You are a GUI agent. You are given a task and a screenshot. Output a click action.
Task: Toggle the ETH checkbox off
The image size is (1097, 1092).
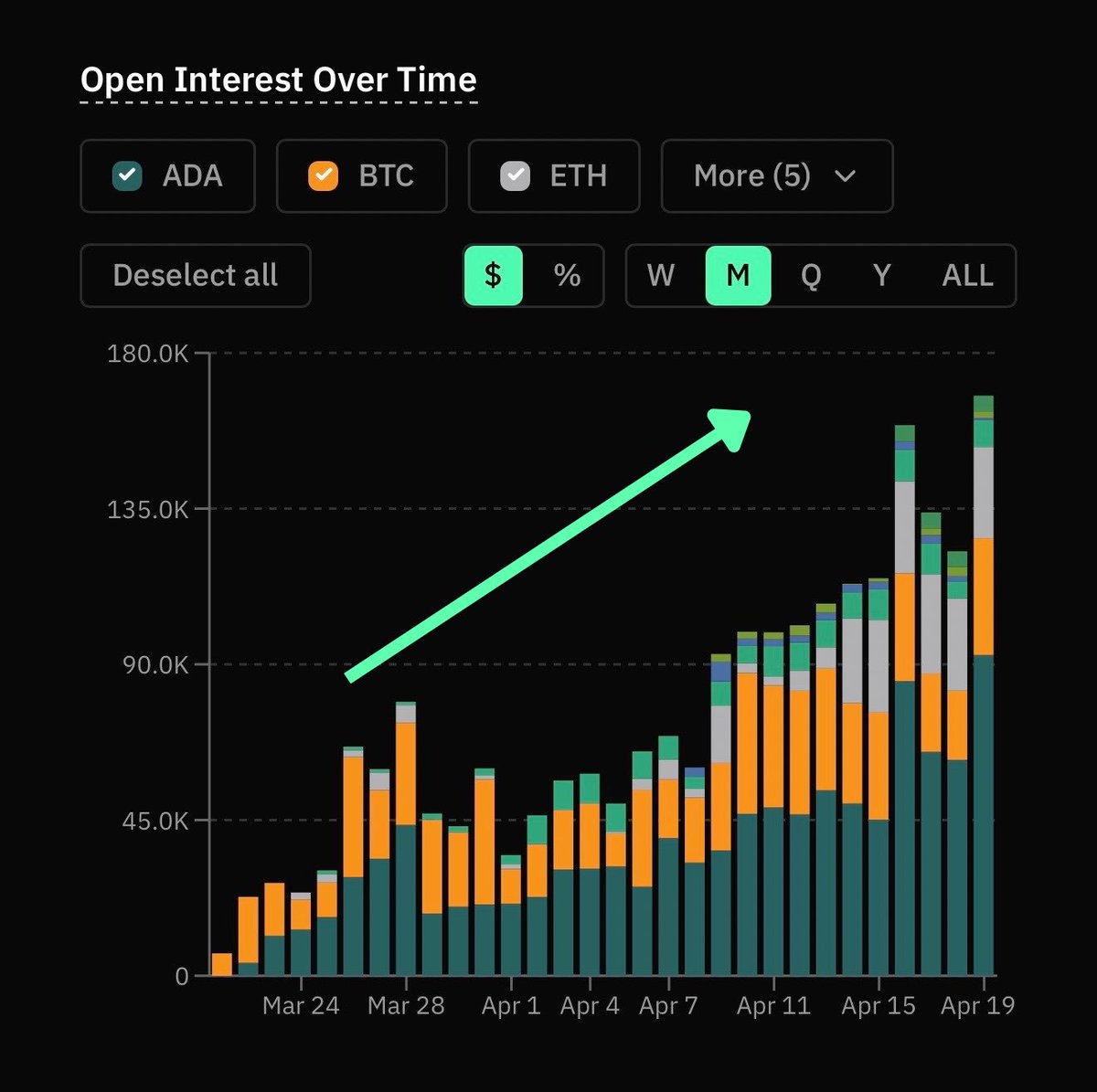point(516,175)
